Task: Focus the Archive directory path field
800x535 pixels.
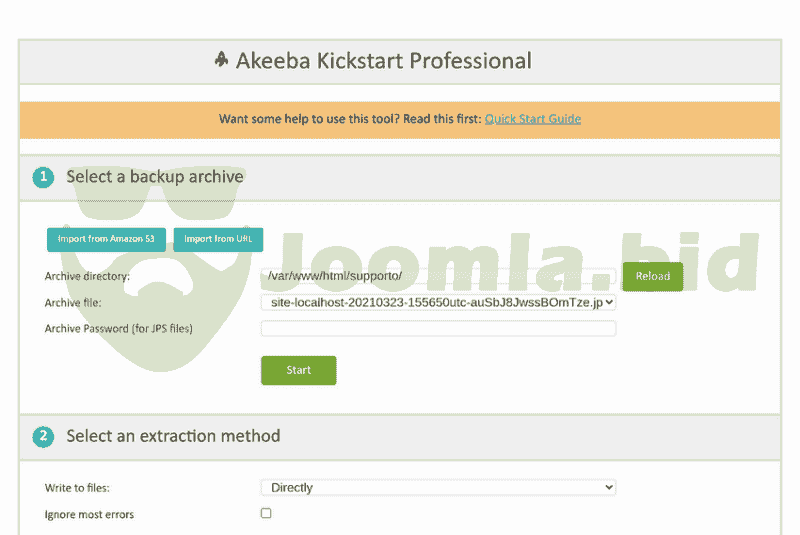Action: tap(438, 275)
